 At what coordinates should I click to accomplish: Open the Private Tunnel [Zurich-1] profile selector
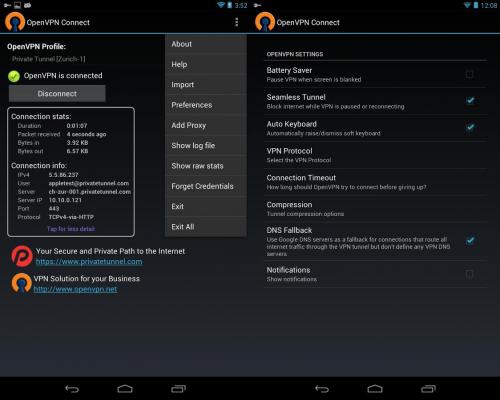pyautogui.click(x=49, y=59)
